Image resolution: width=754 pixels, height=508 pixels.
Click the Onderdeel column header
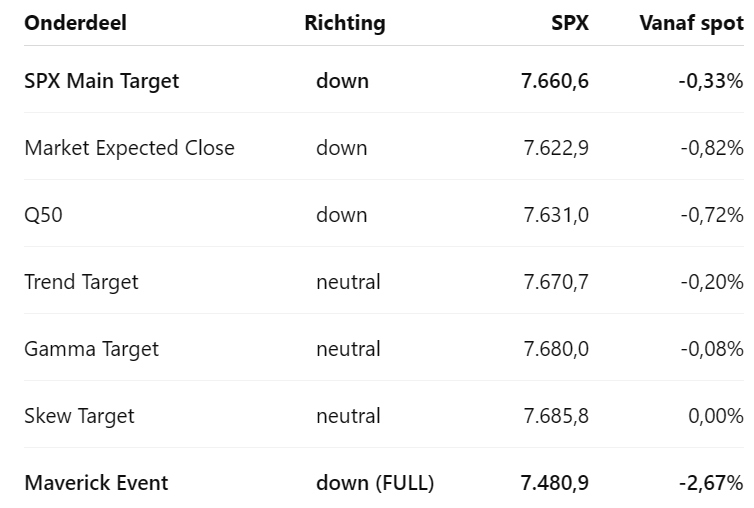click(x=75, y=23)
